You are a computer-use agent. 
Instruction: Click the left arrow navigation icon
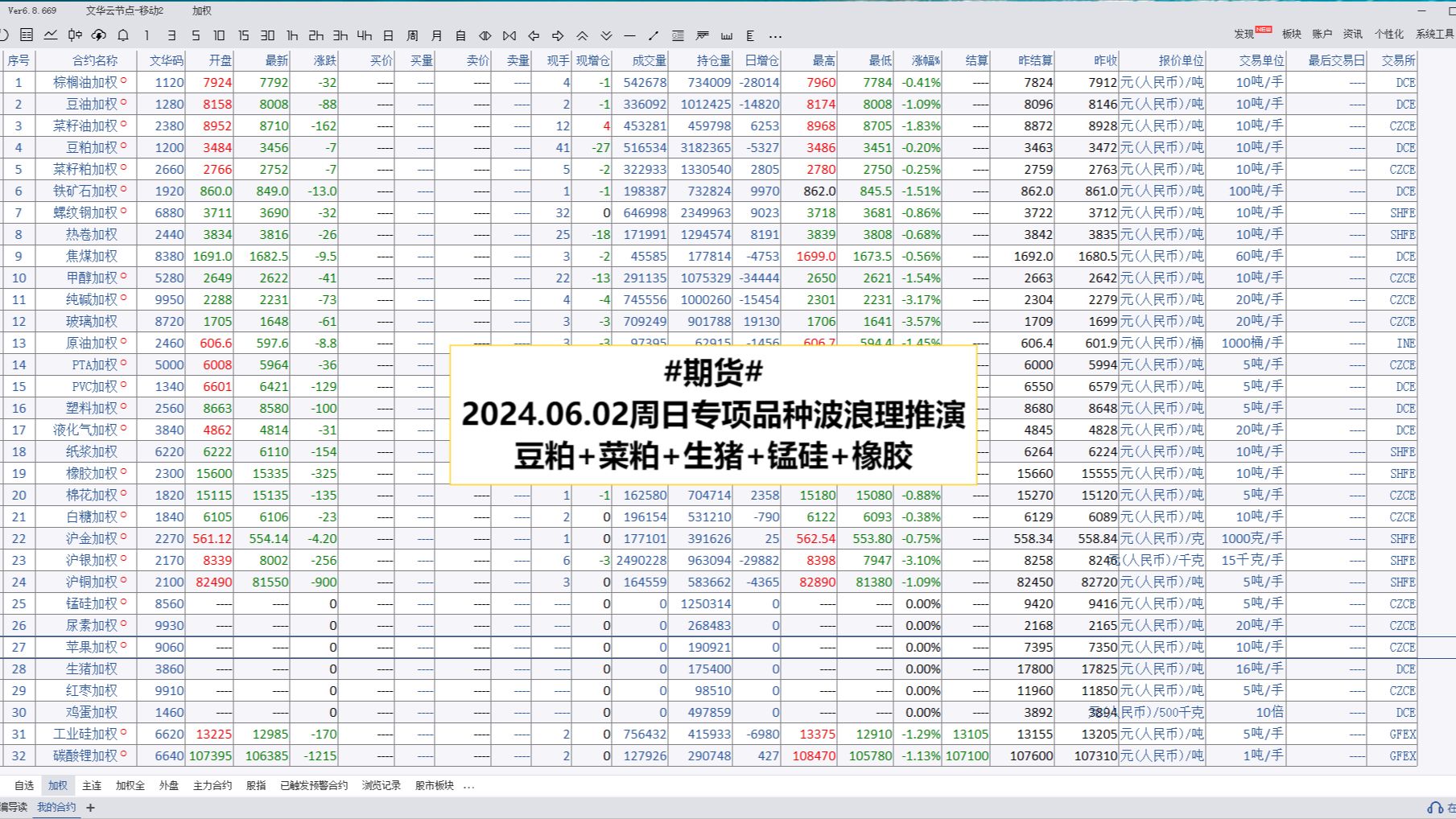coord(534,35)
